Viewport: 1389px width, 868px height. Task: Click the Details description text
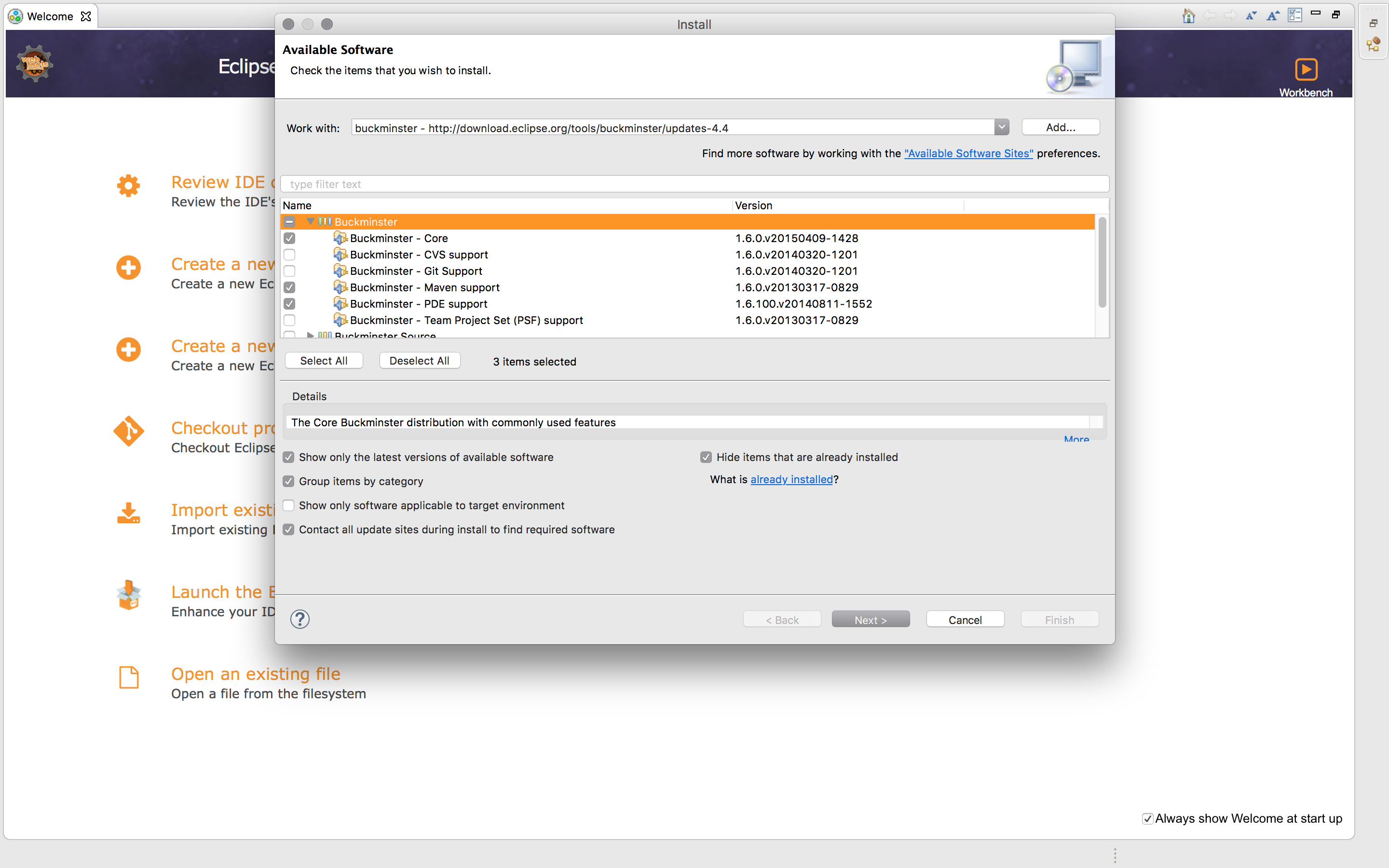click(x=453, y=422)
